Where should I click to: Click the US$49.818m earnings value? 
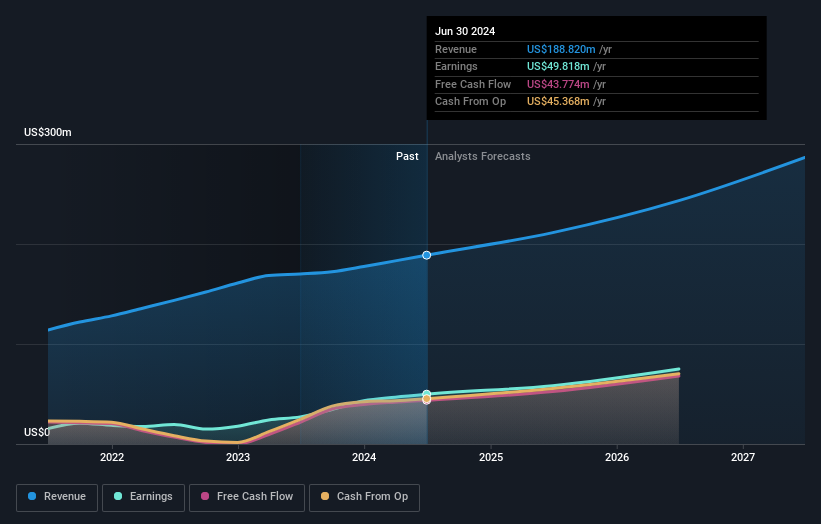[558, 66]
